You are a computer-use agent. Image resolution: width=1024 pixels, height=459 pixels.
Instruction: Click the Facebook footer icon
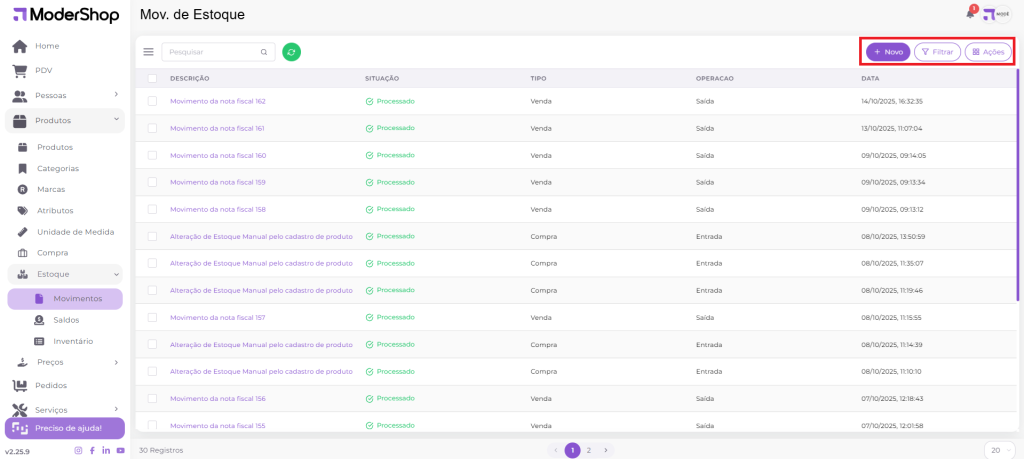pos(93,451)
